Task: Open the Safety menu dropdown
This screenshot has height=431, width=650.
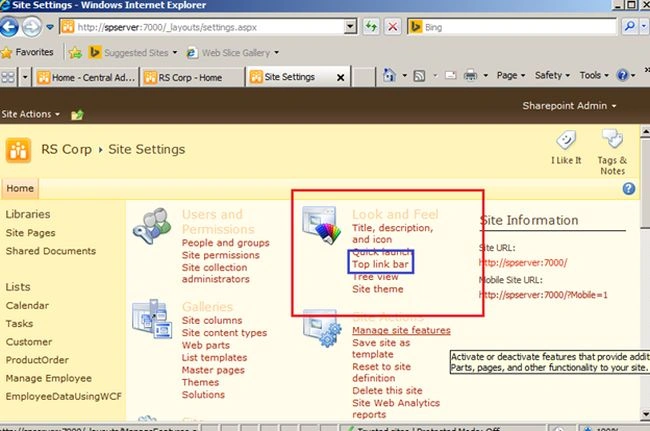Action: click(552, 75)
